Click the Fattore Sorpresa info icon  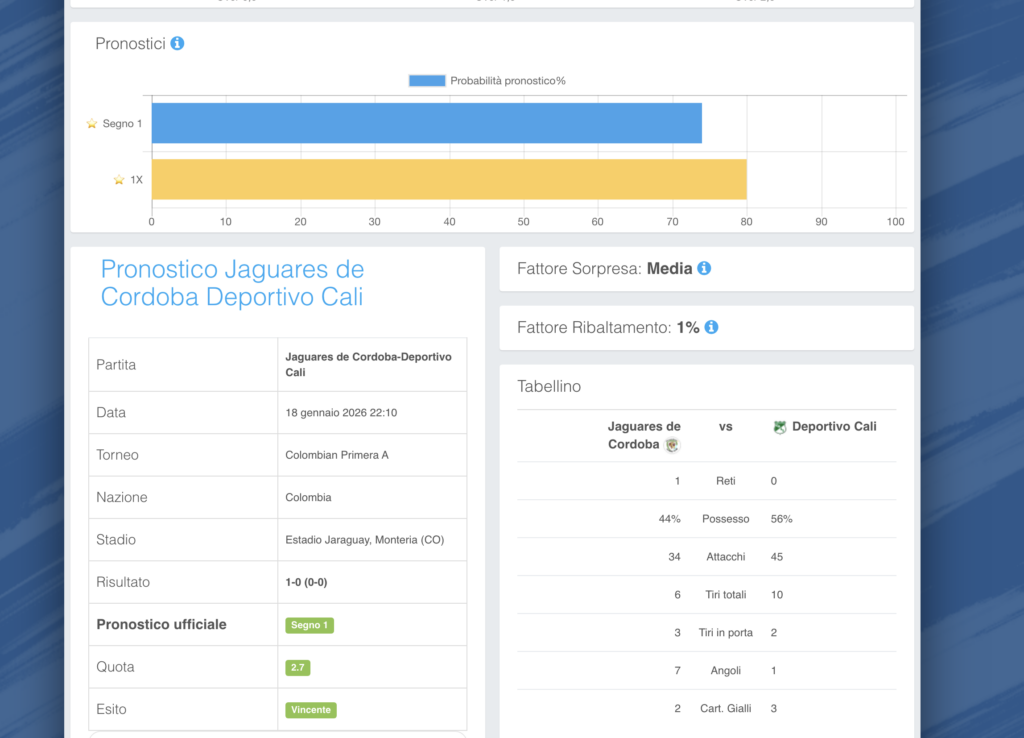[704, 269]
